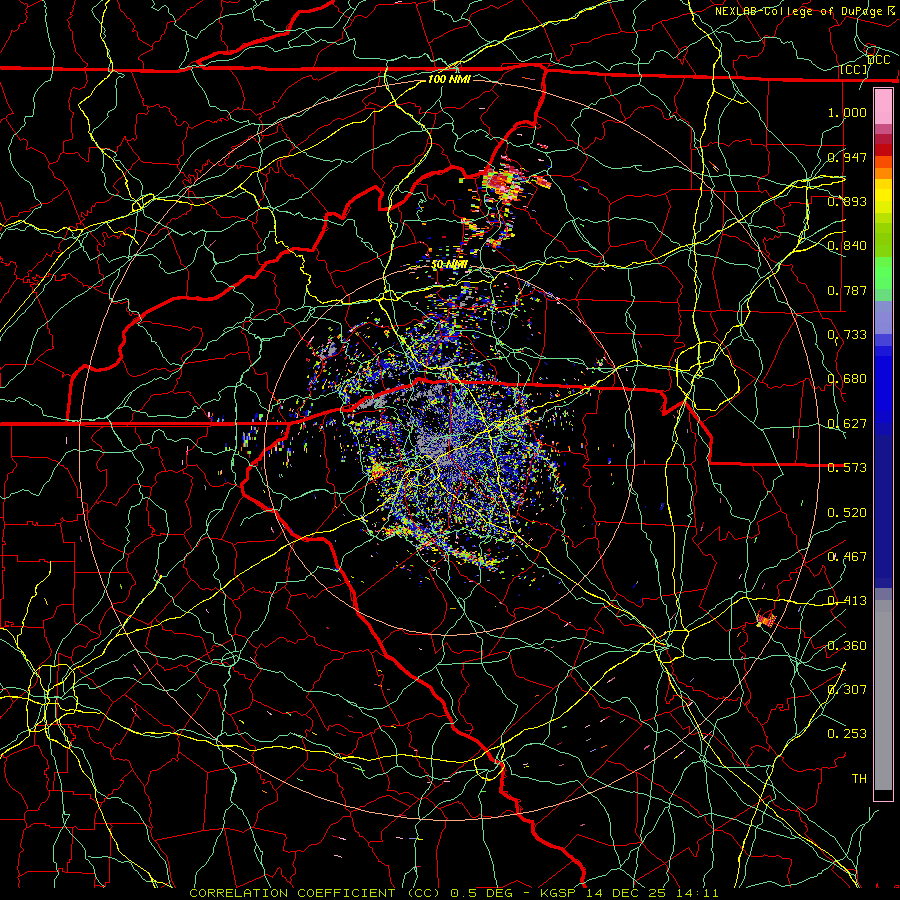Click the 0.5 DEG elevation text
The width and height of the screenshot is (900, 900).
[482, 893]
